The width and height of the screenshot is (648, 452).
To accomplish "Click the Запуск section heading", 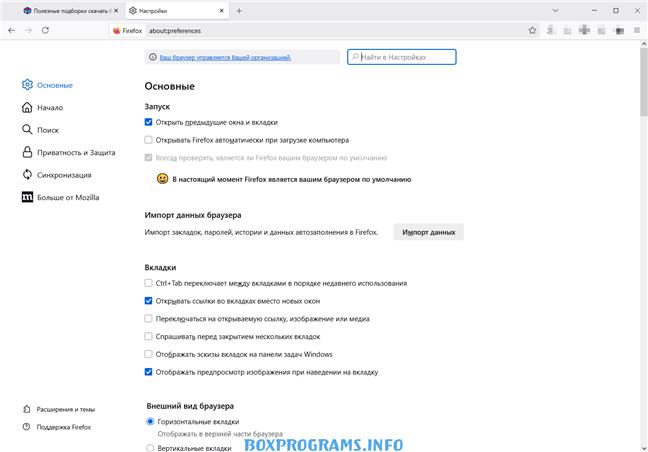I will [x=157, y=106].
